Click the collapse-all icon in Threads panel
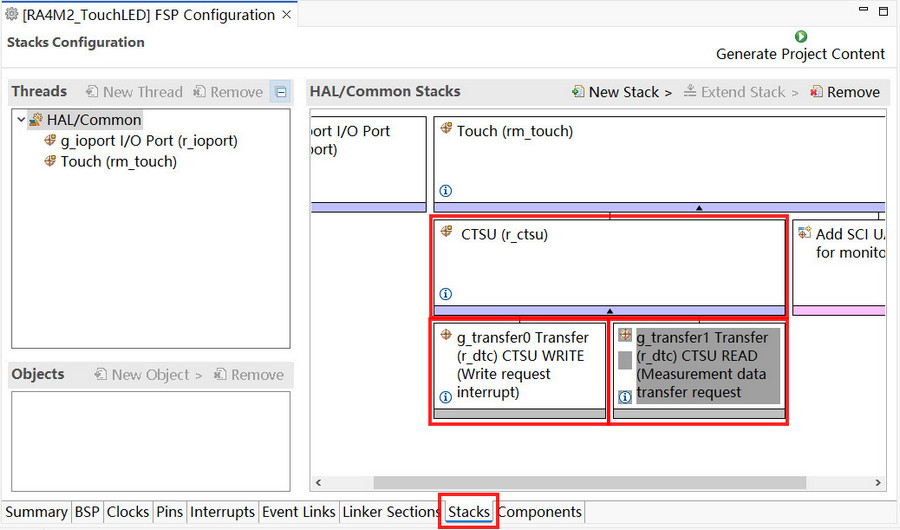The height and width of the screenshot is (530, 900). click(x=281, y=92)
